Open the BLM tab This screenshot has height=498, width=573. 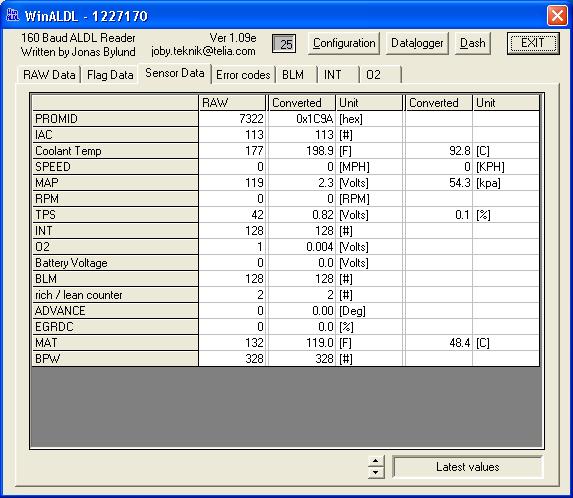pos(296,75)
